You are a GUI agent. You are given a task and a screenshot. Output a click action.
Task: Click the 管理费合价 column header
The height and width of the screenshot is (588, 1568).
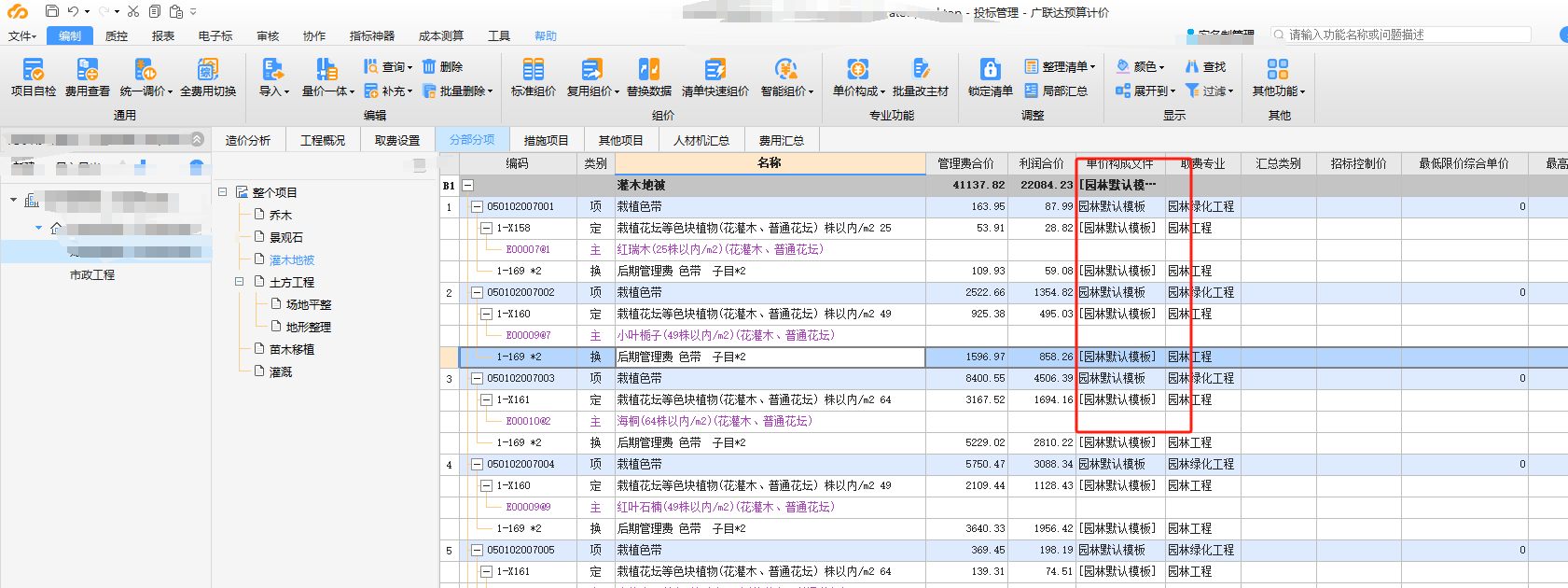click(x=966, y=163)
